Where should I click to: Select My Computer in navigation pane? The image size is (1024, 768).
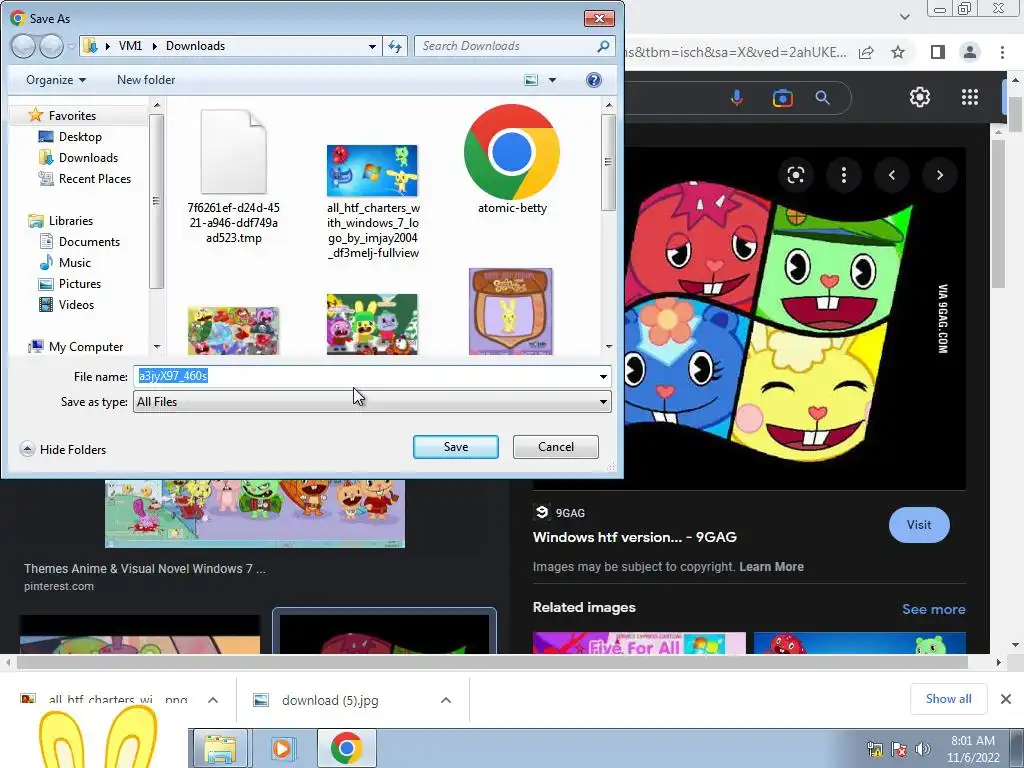point(86,347)
